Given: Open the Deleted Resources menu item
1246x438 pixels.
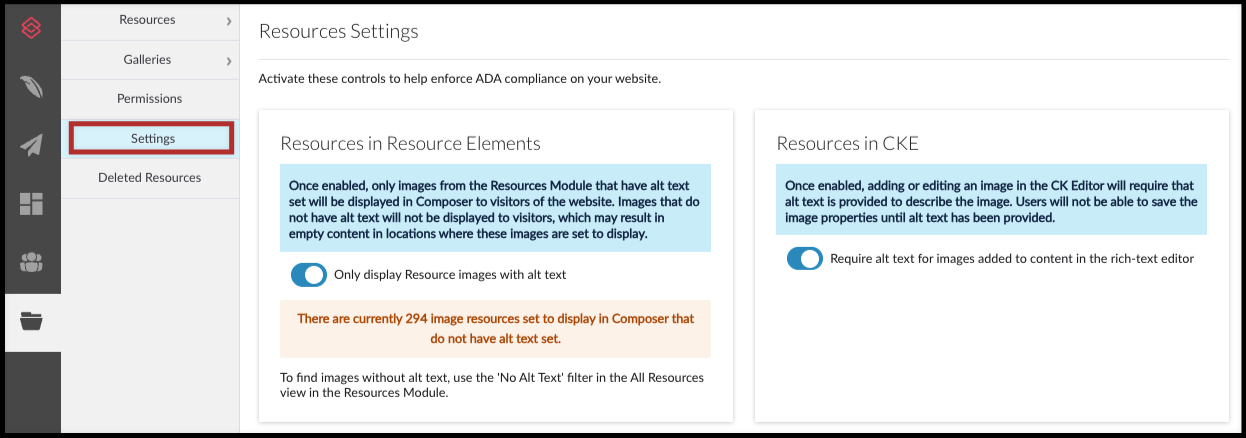Looking at the screenshot, I should (x=150, y=178).
